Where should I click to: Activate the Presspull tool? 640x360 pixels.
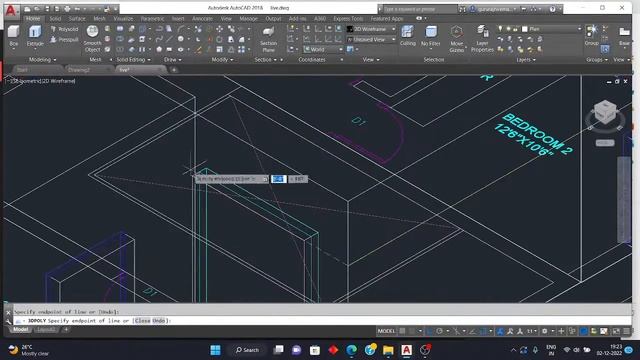point(64,40)
